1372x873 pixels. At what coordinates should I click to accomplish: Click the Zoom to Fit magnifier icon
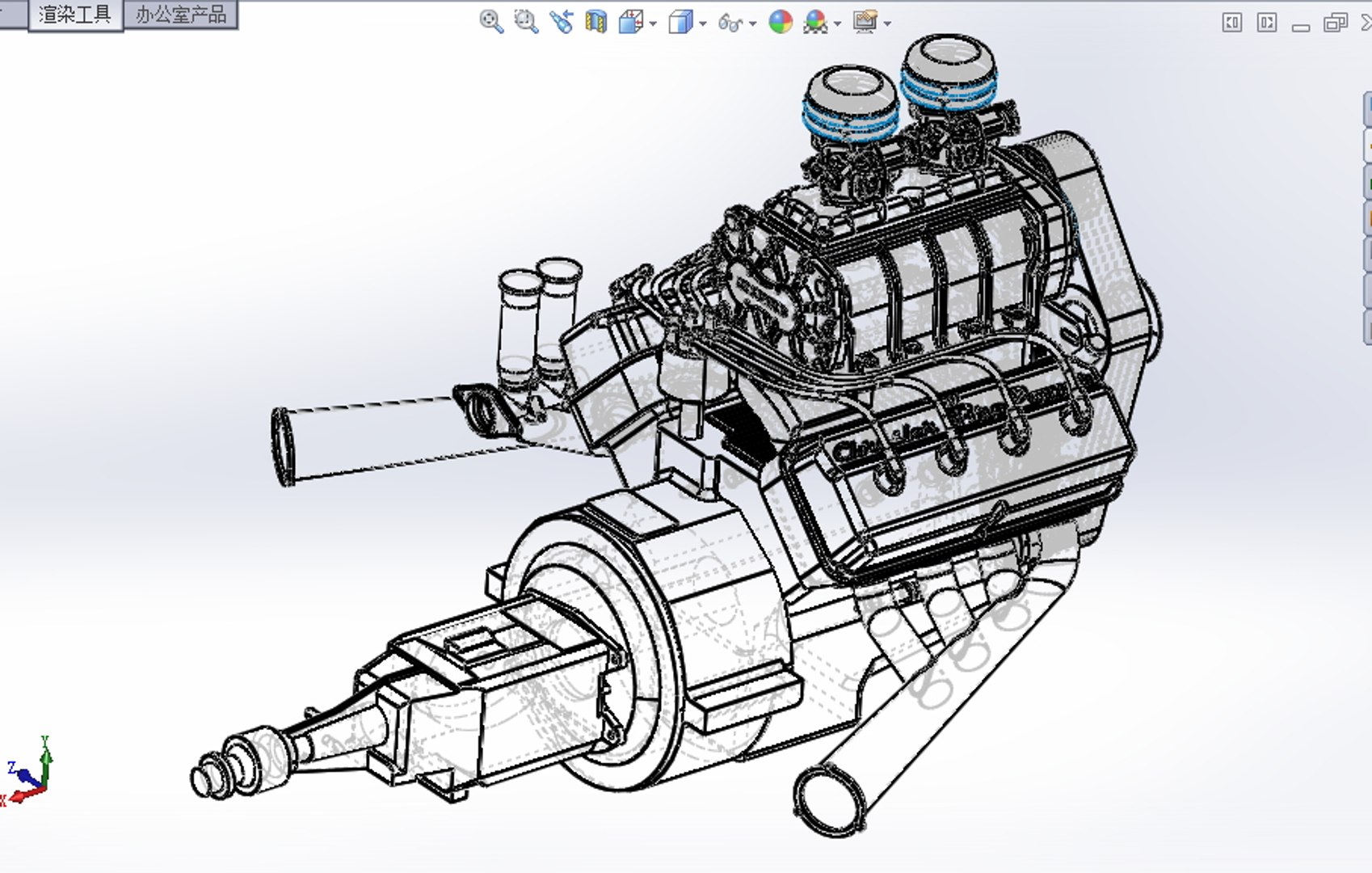[x=491, y=22]
